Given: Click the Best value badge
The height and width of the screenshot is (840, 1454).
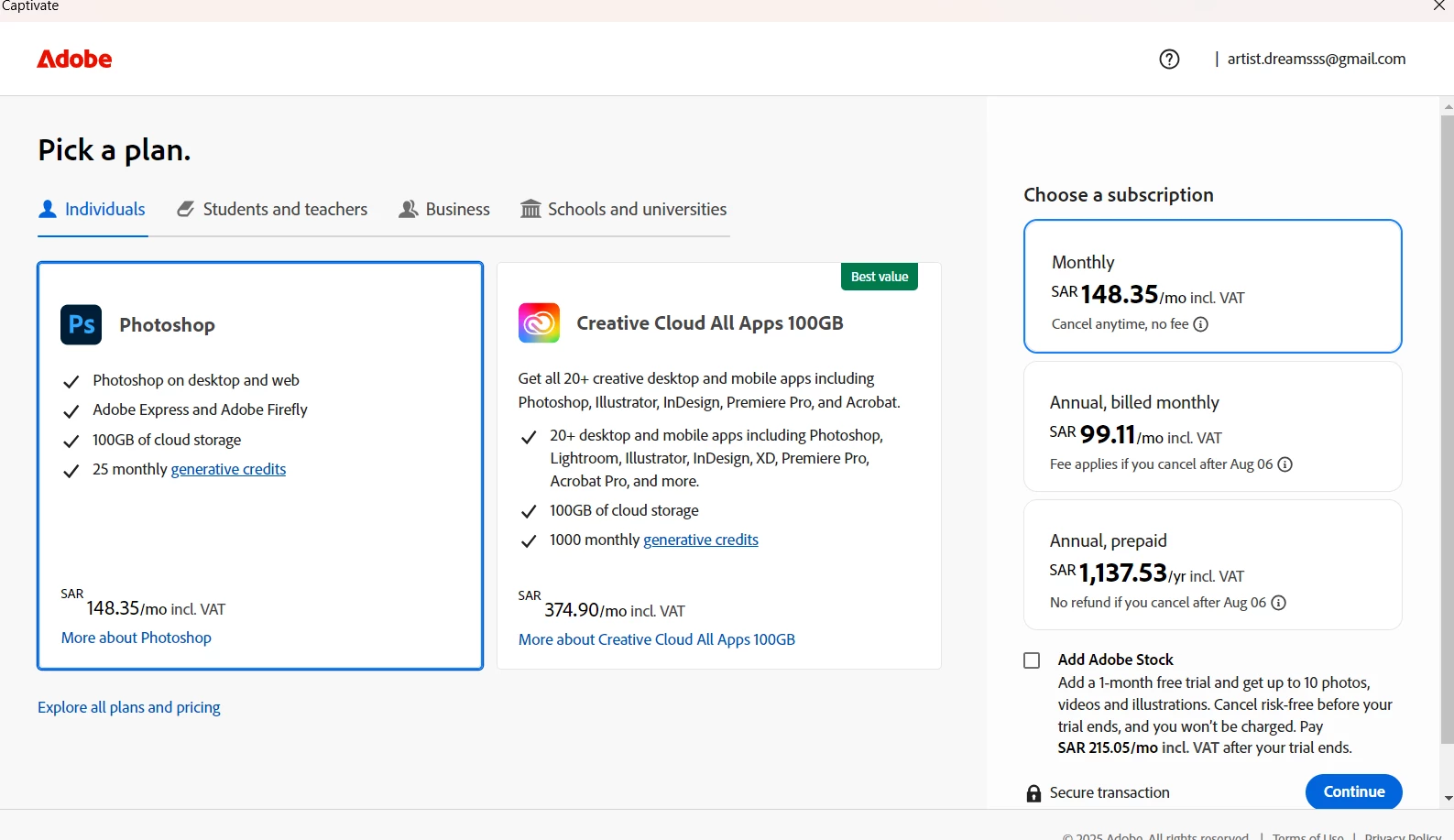Looking at the screenshot, I should click(880, 277).
